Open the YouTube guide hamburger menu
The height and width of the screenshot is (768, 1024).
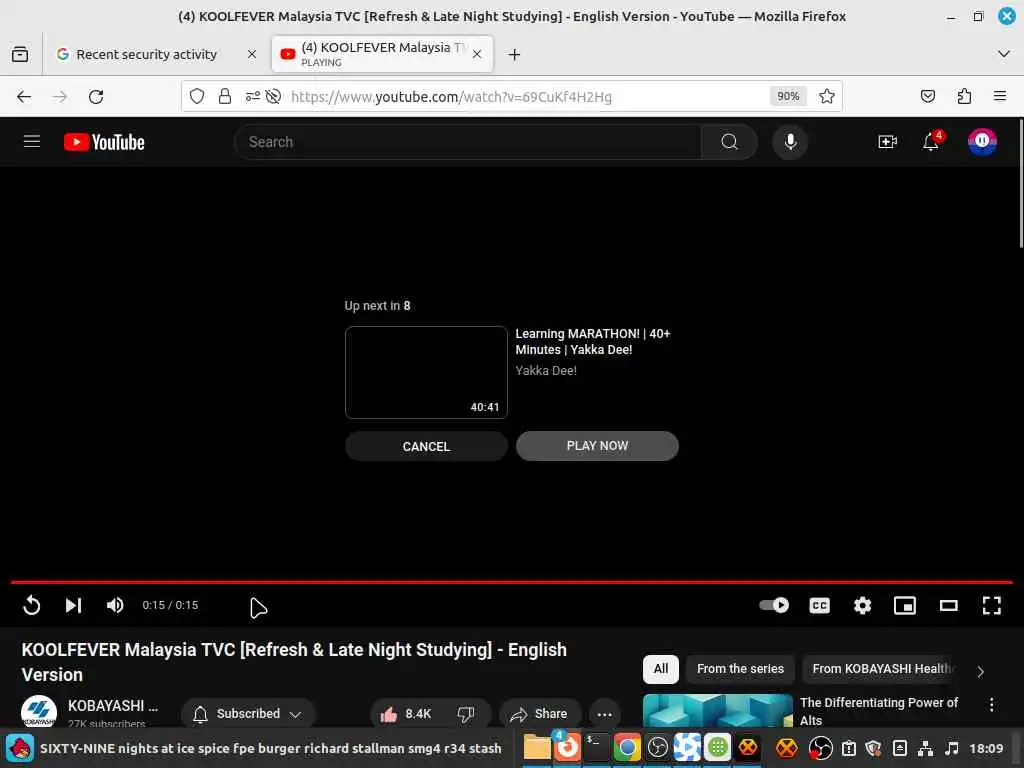32,142
